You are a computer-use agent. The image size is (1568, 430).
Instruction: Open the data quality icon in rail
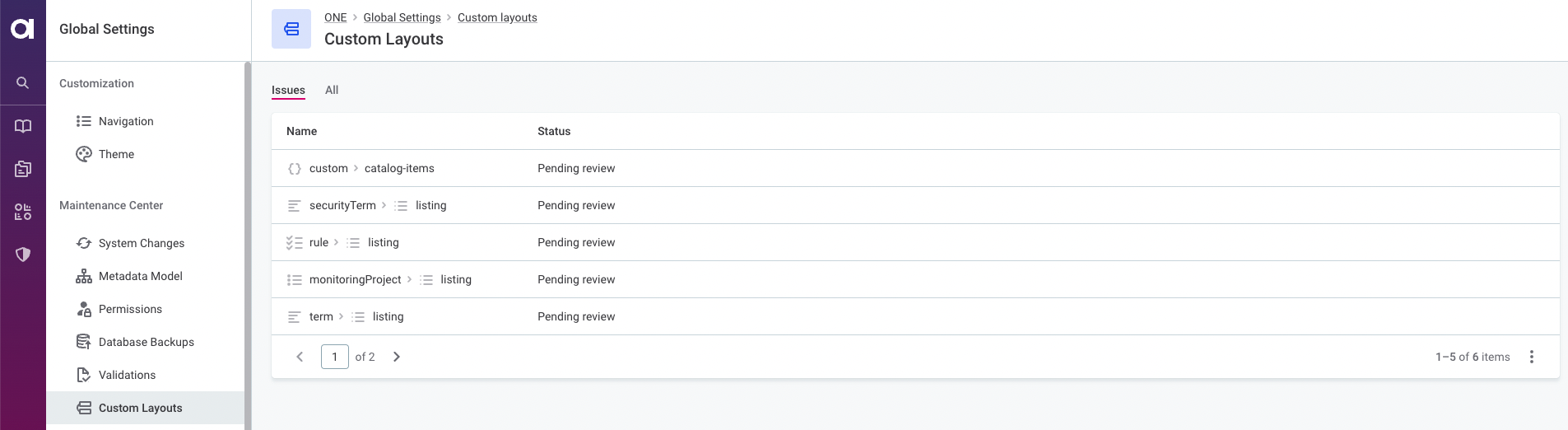(23, 212)
